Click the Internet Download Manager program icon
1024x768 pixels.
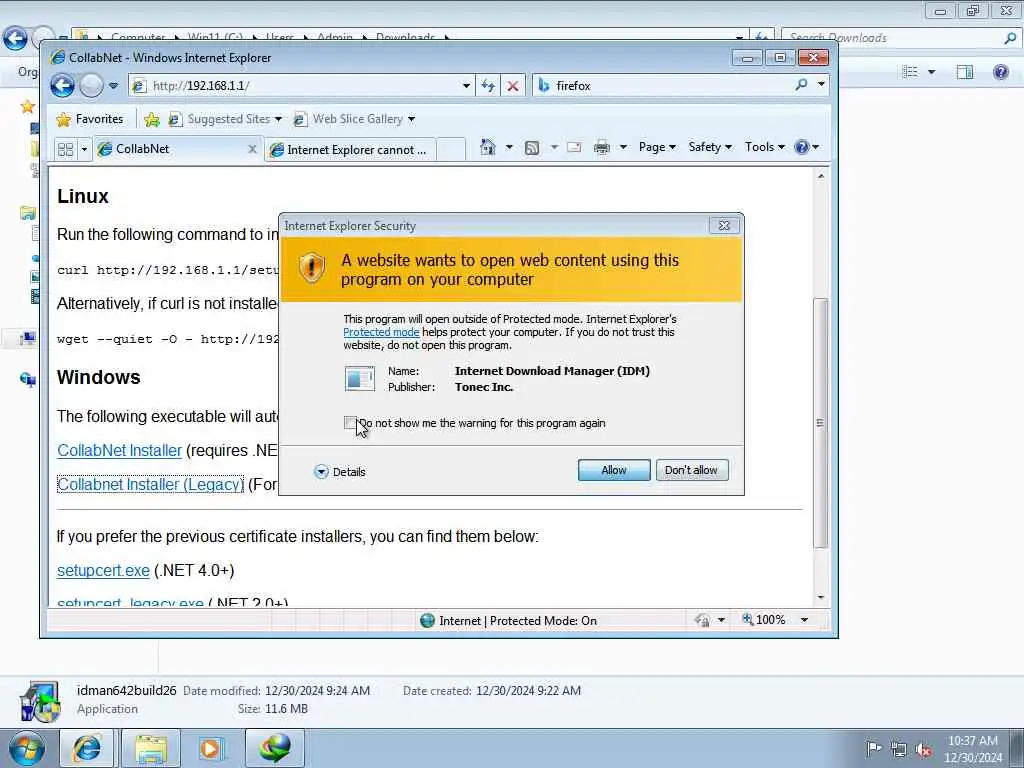click(x=360, y=379)
